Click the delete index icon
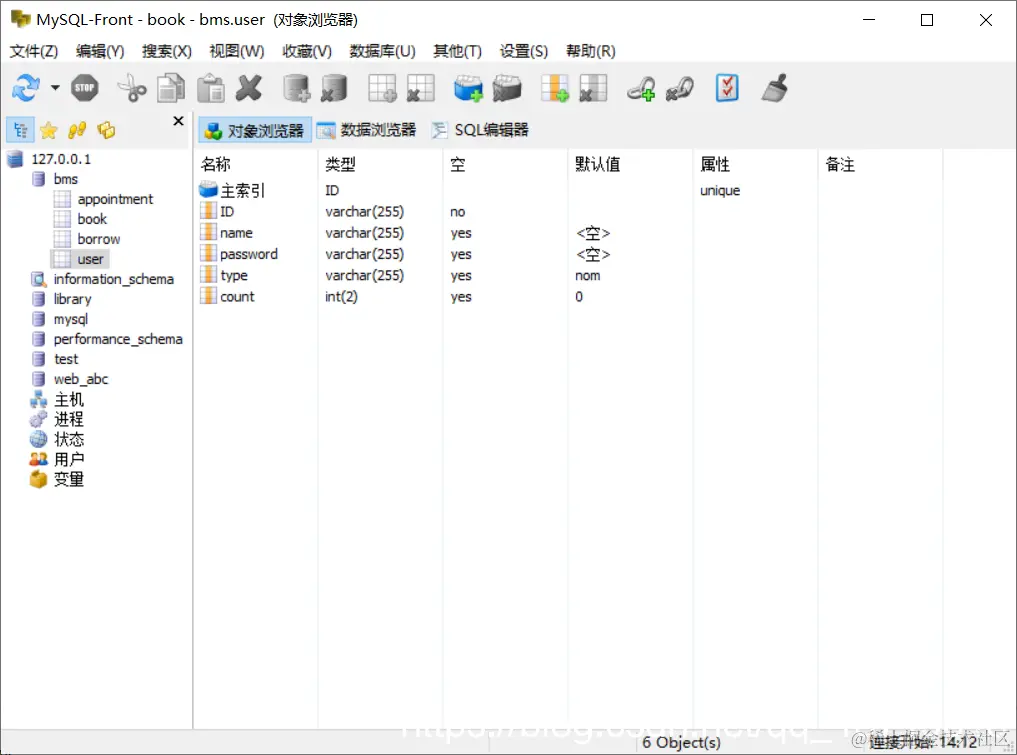The width and height of the screenshot is (1017, 755). coord(507,88)
